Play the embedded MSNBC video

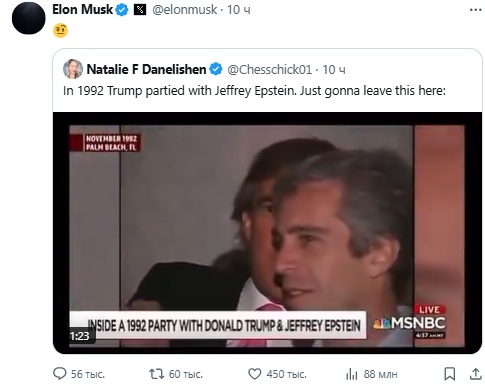[x=267, y=233]
